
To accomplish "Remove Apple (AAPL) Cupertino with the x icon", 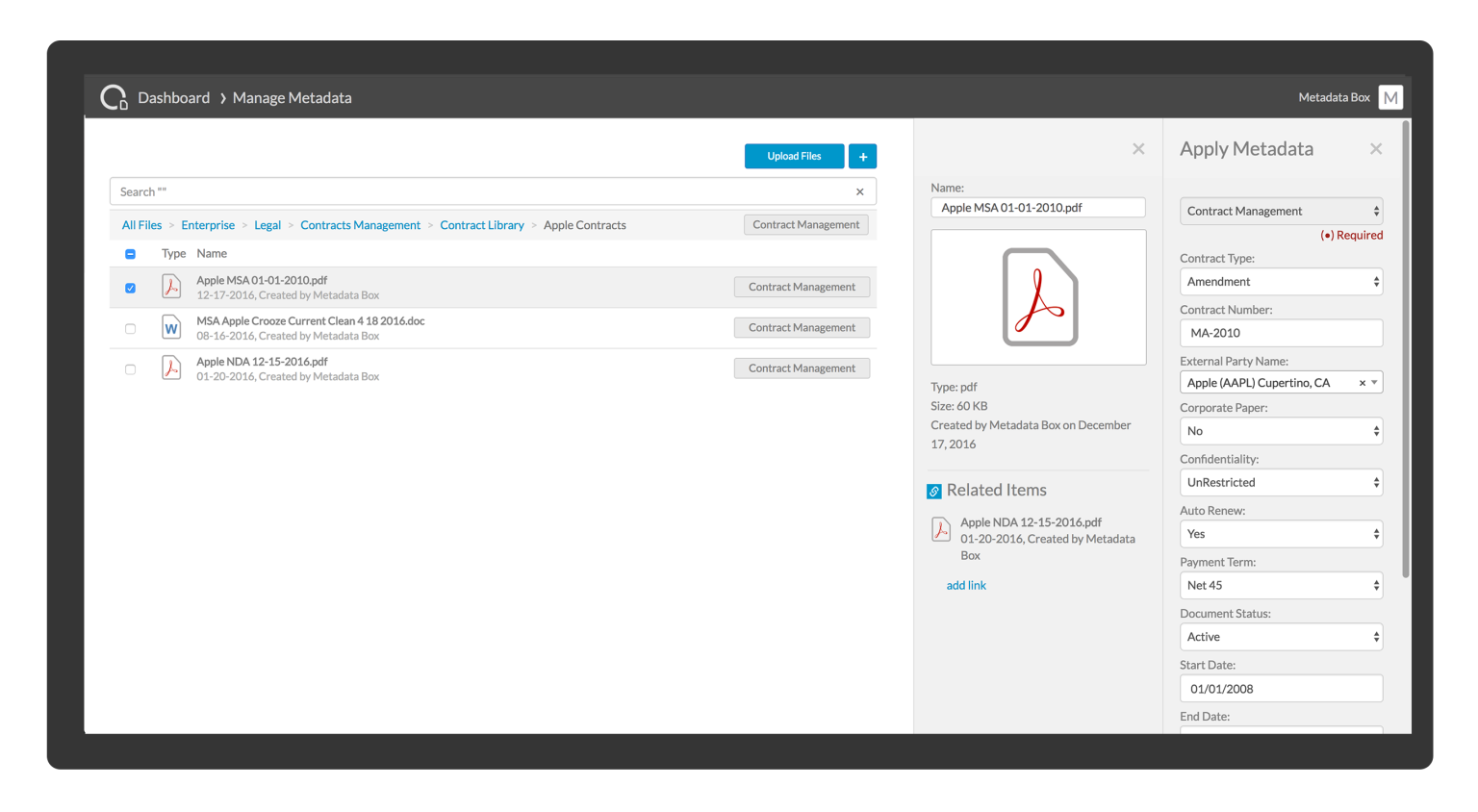I will (1362, 382).
